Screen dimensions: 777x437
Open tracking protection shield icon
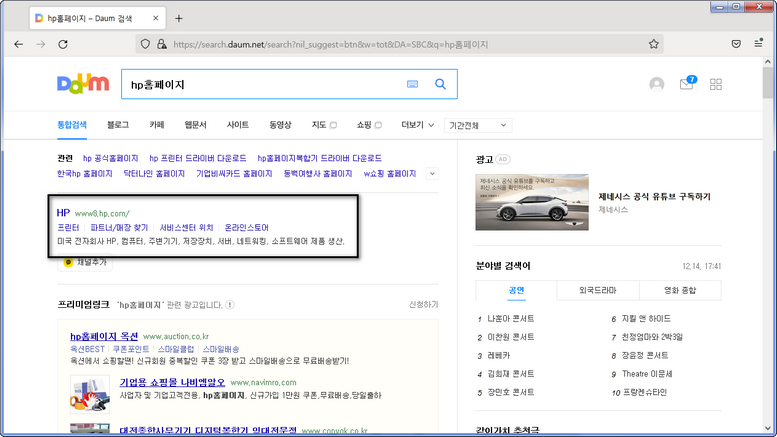(145, 45)
